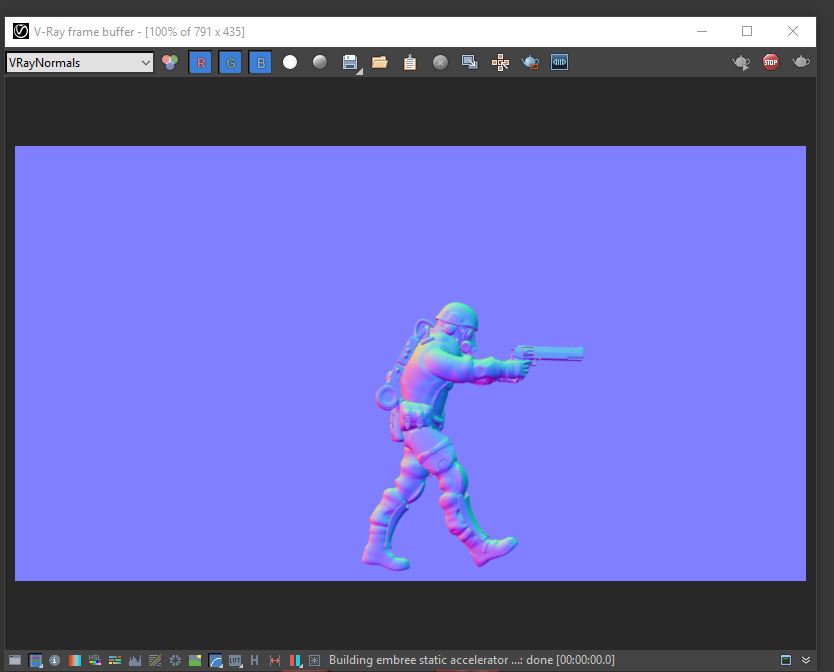Toggle the HSL color correction

[95, 660]
